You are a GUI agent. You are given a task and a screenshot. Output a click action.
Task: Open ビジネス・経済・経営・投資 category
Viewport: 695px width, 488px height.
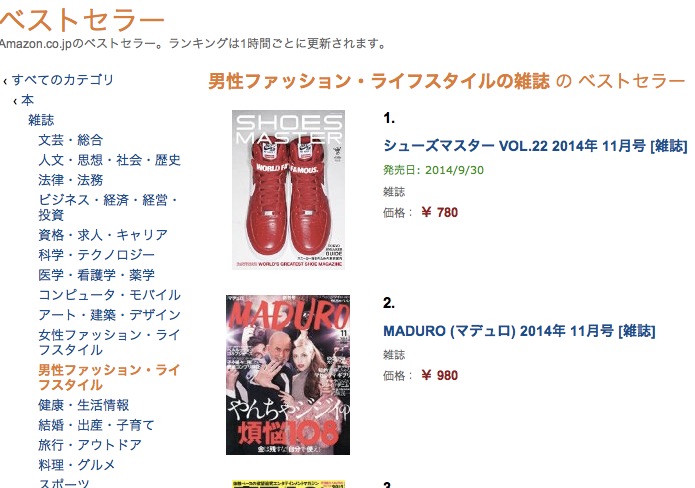point(109,207)
